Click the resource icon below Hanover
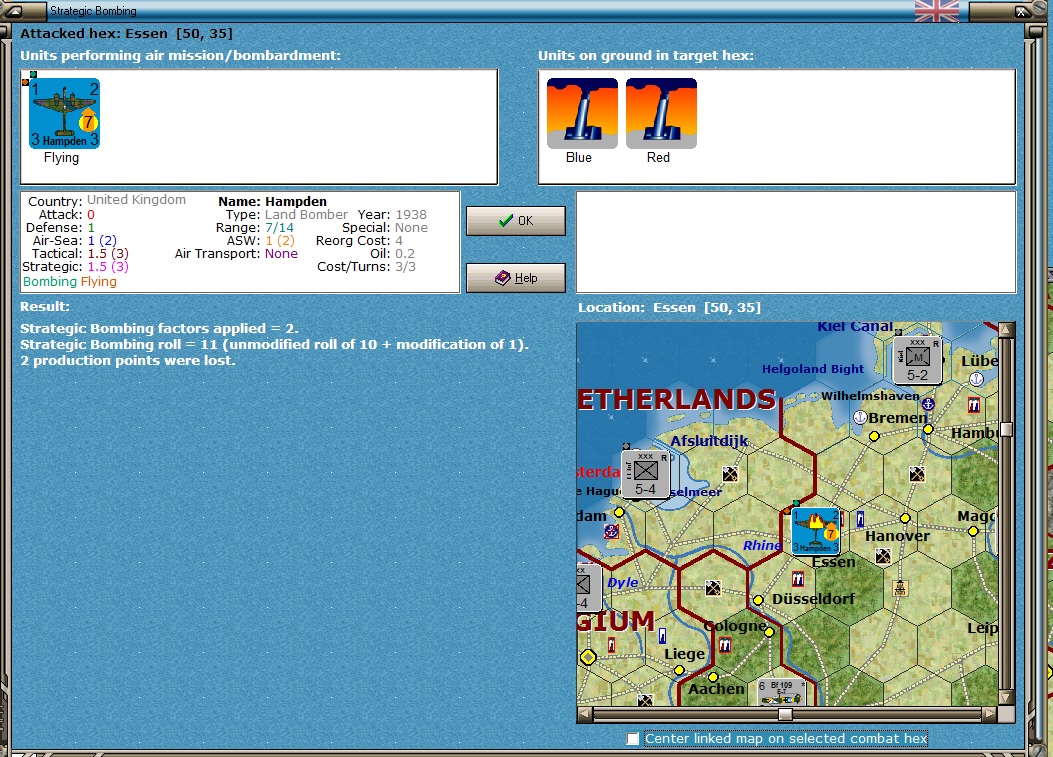 (883, 556)
